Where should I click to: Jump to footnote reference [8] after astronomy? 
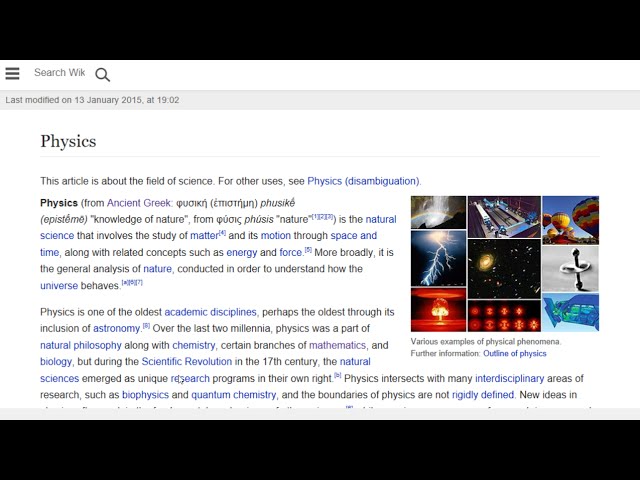click(x=146, y=326)
